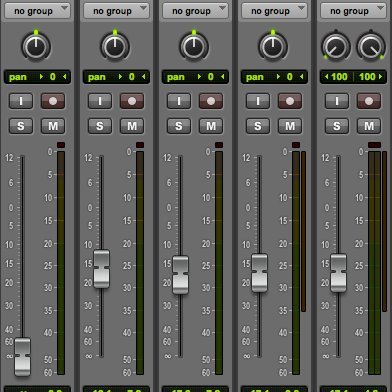Select the third channel's pan value display
392x392 pixels.
(195, 77)
